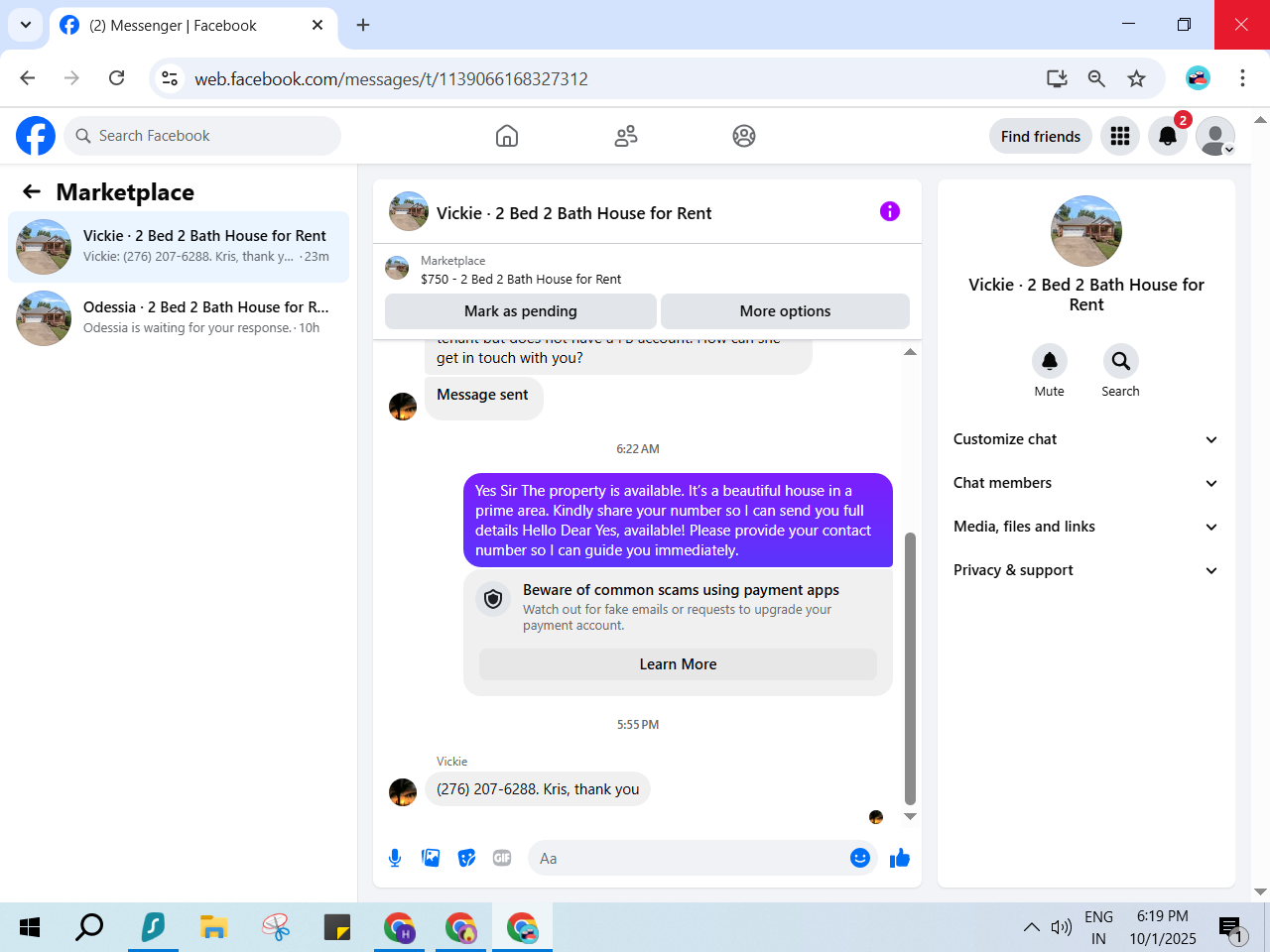The width and height of the screenshot is (1270, 952).
Task: Open Odessia's rental house conversation
Action: tap(179, 318)
